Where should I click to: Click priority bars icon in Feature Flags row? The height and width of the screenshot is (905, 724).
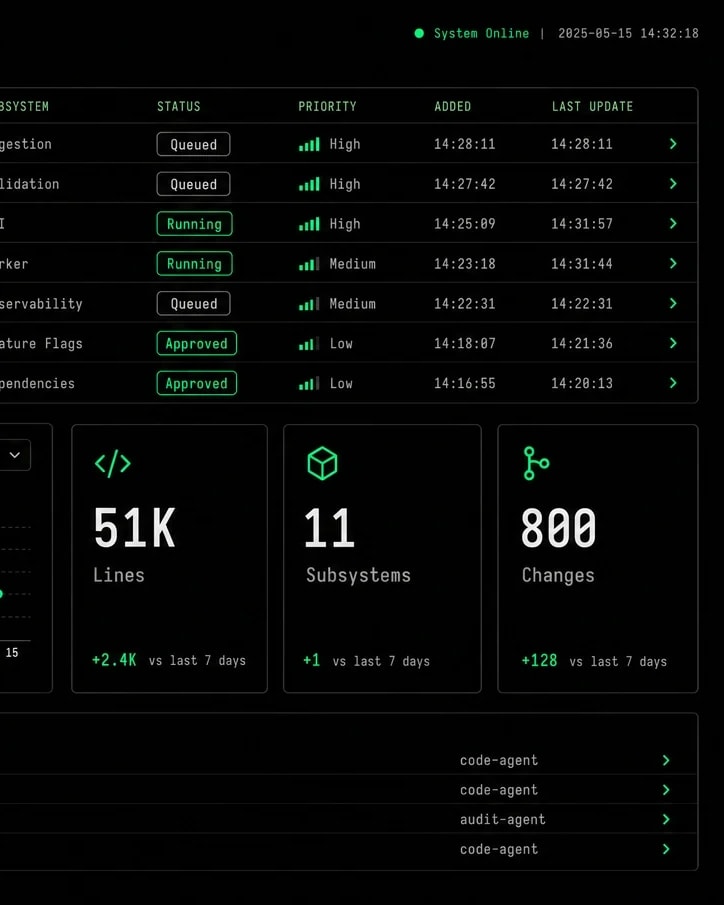[309, 343]
